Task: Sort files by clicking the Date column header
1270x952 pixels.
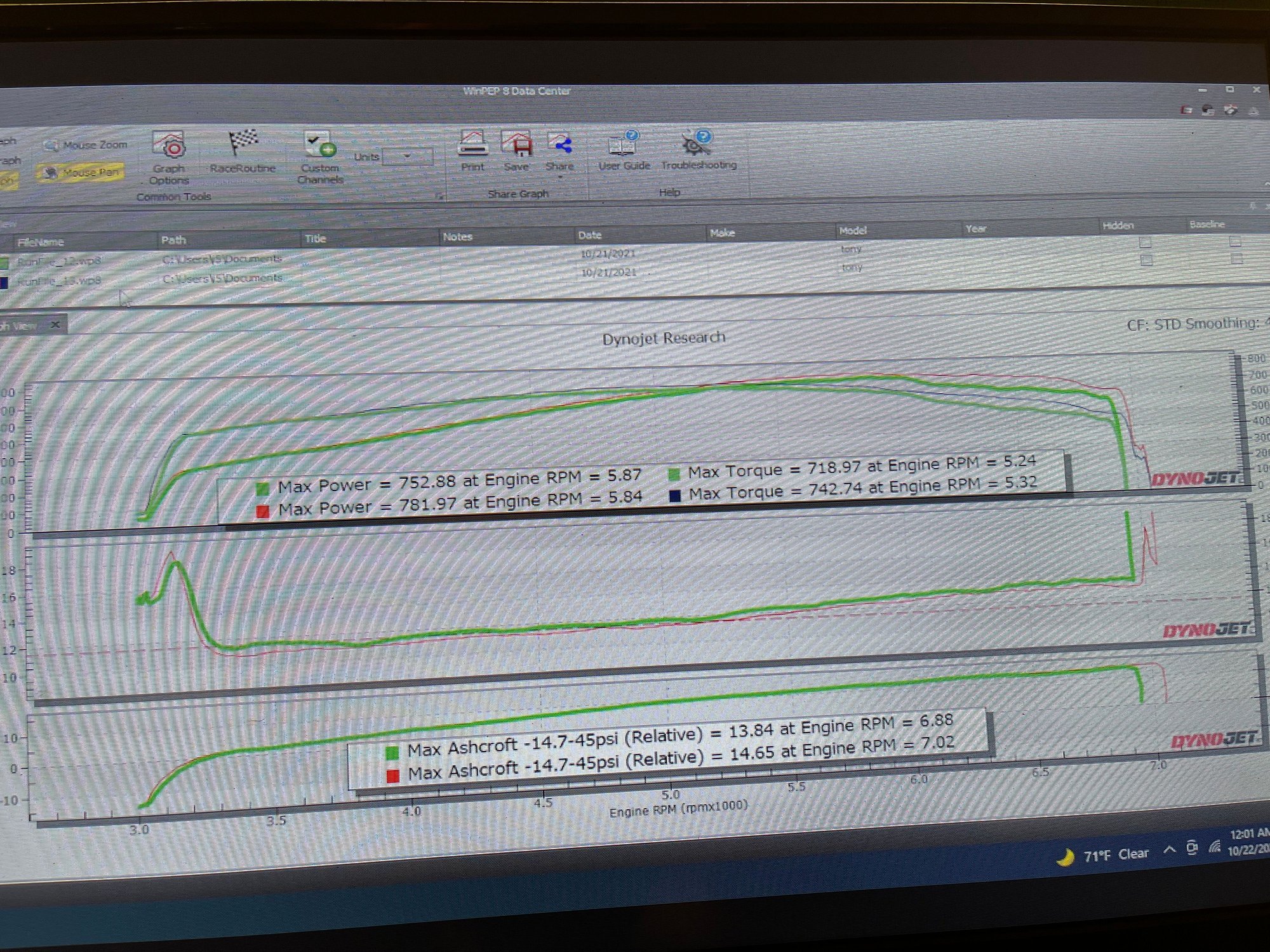Action: click(x=590, y=235)
